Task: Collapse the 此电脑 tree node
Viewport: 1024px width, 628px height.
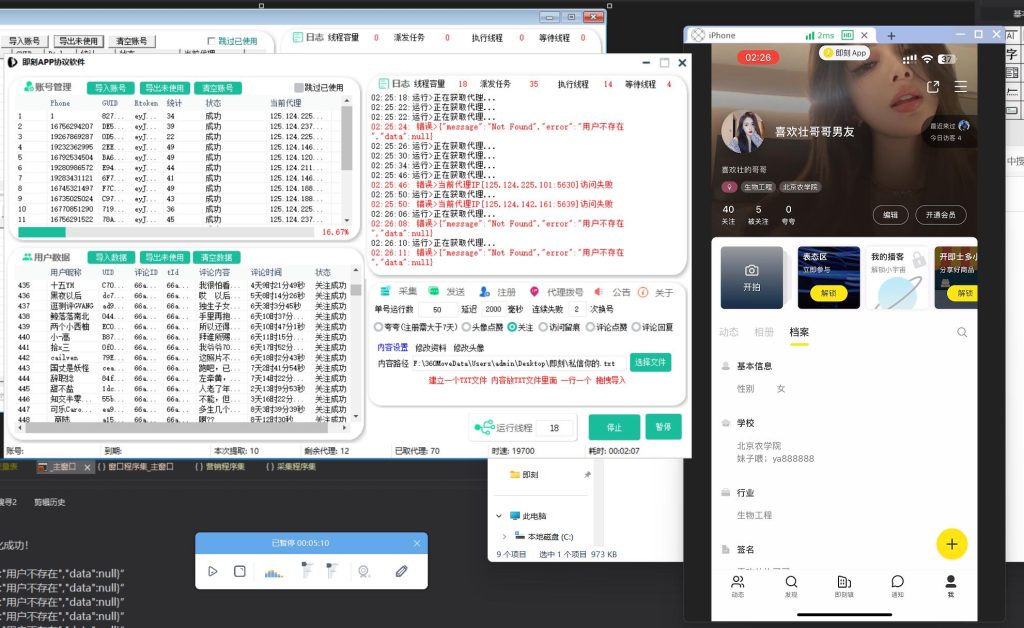Action: 501,517
